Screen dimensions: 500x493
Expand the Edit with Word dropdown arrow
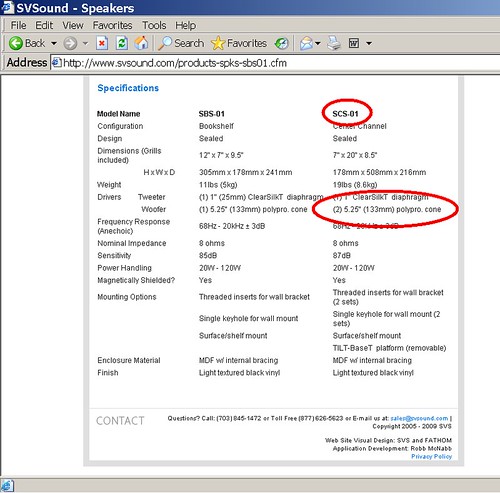coord(369,43)
